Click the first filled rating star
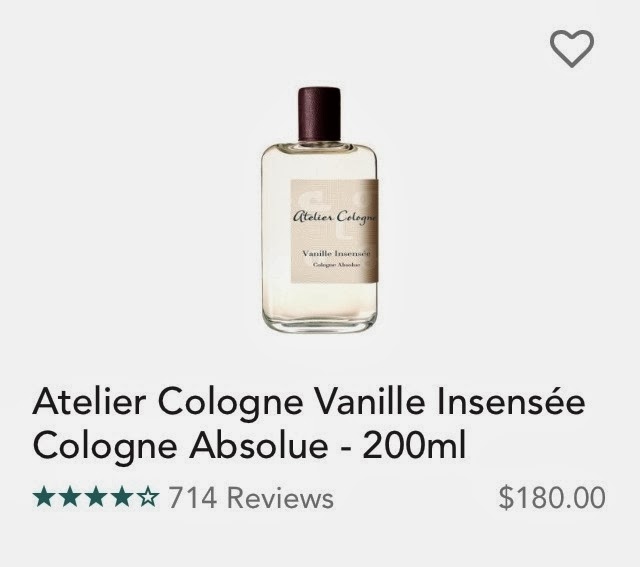 [x=43, y=498]
